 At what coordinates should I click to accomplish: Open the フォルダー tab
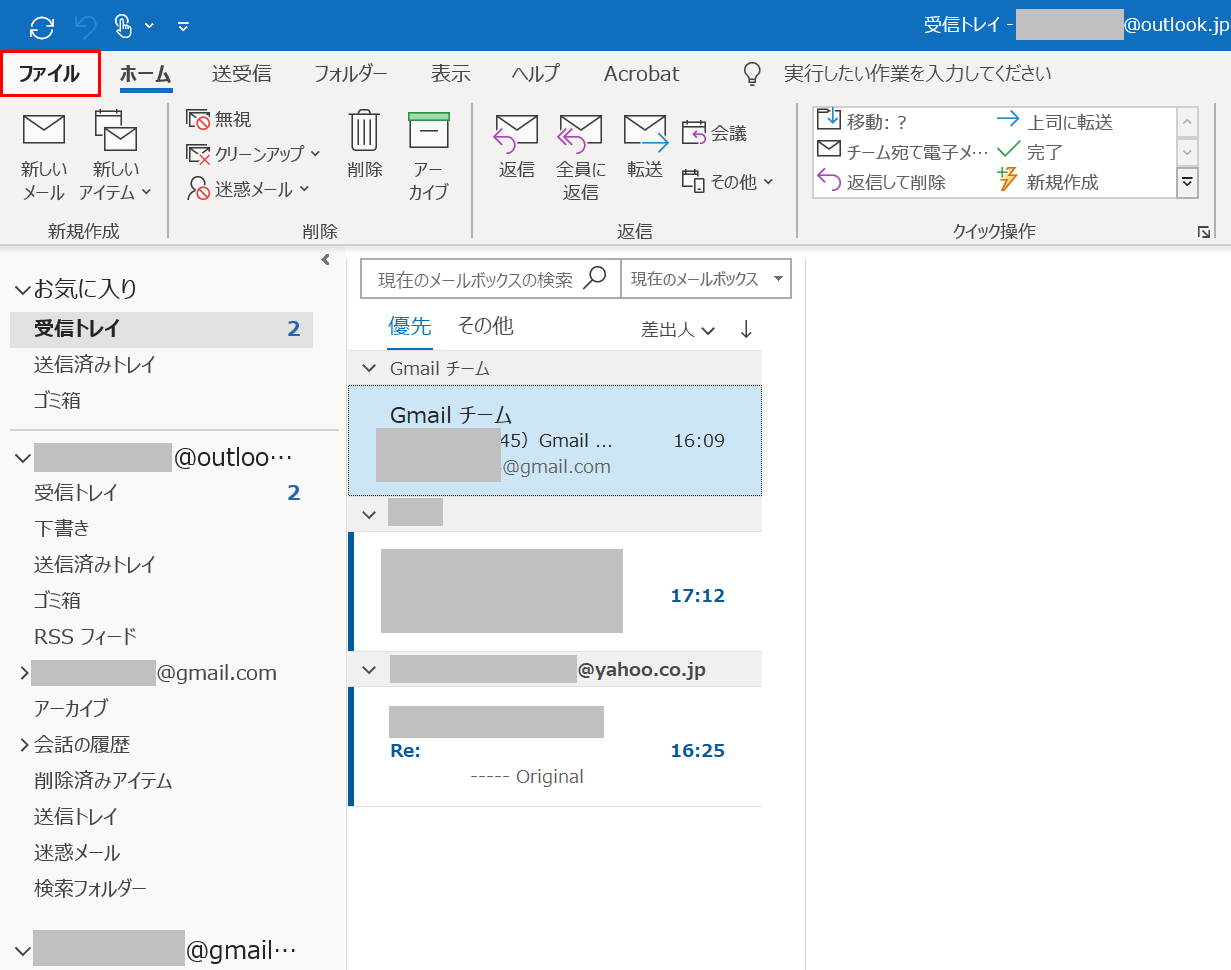pos(350,74)
